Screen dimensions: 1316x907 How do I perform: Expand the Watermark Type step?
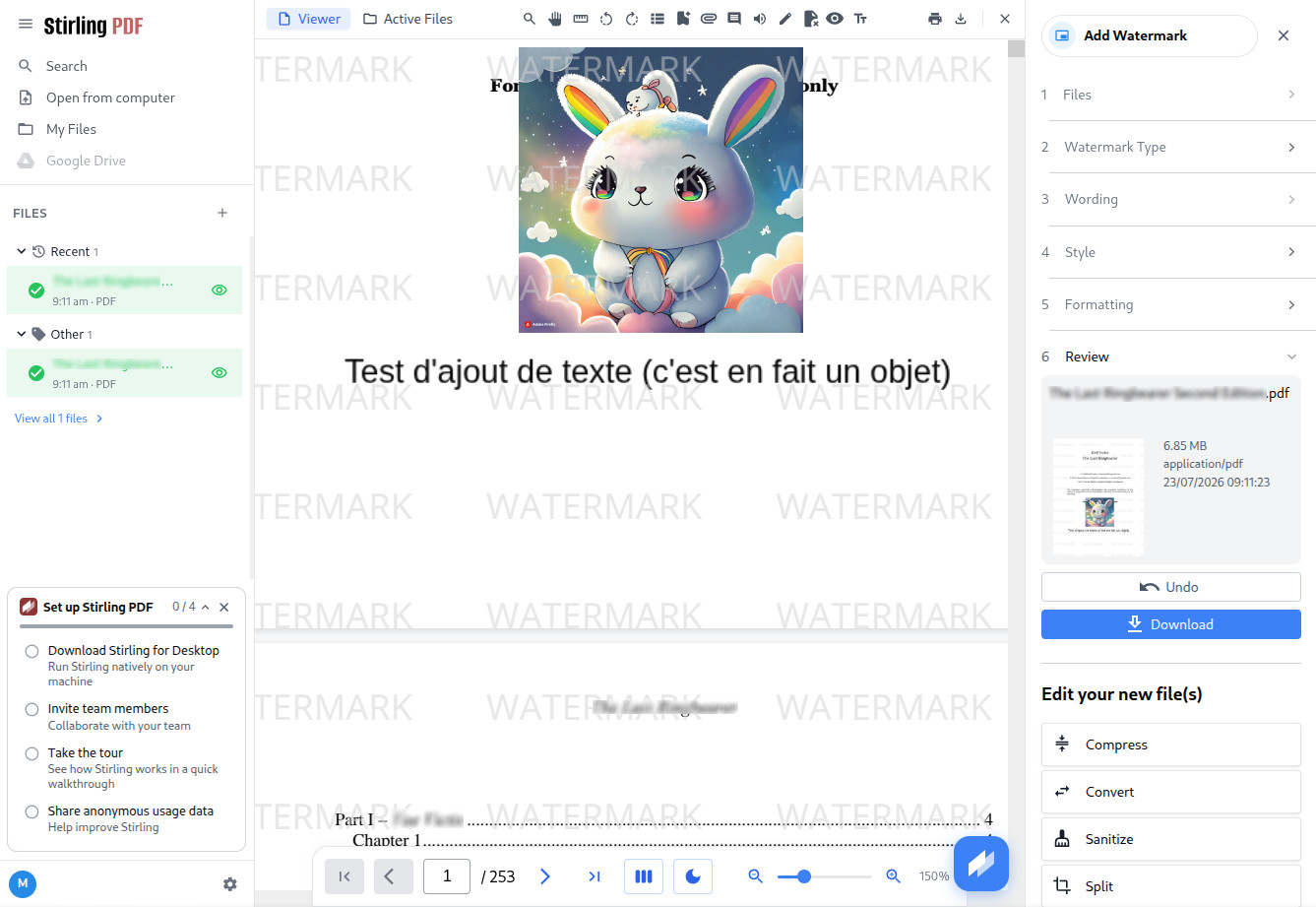click(1171, 147)
